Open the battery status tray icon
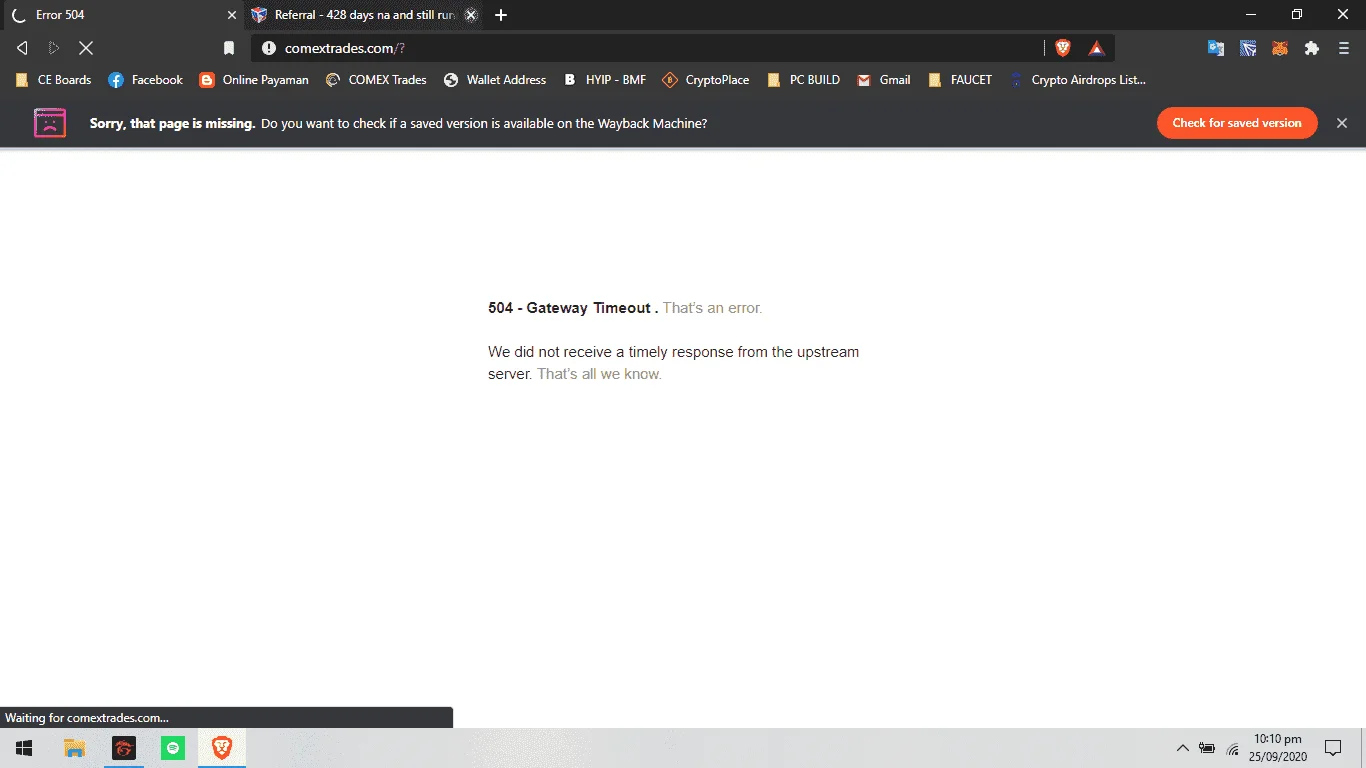 [1207, 748]
